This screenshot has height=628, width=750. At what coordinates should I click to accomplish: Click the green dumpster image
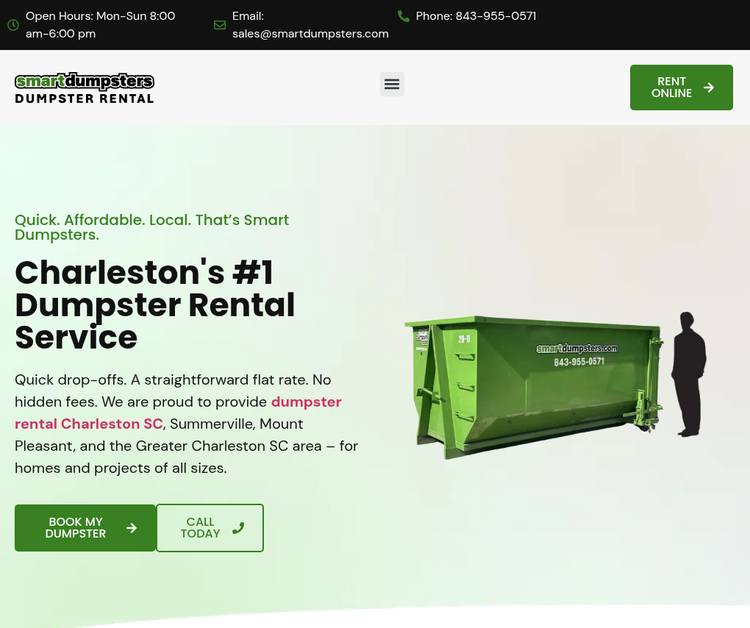click(534, 386)
